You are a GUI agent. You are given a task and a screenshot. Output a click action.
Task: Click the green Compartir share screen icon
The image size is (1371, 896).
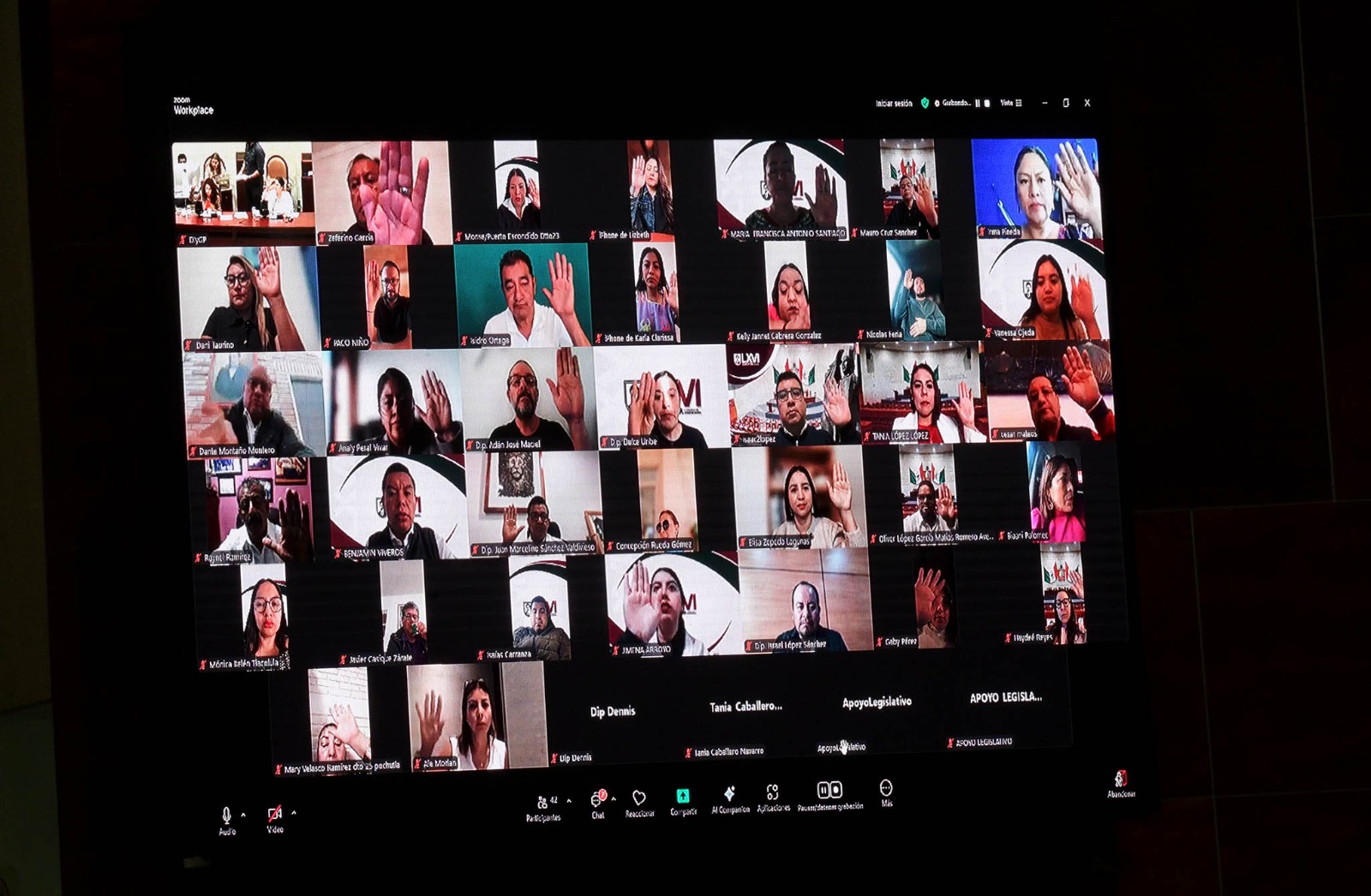coord(683,797)
